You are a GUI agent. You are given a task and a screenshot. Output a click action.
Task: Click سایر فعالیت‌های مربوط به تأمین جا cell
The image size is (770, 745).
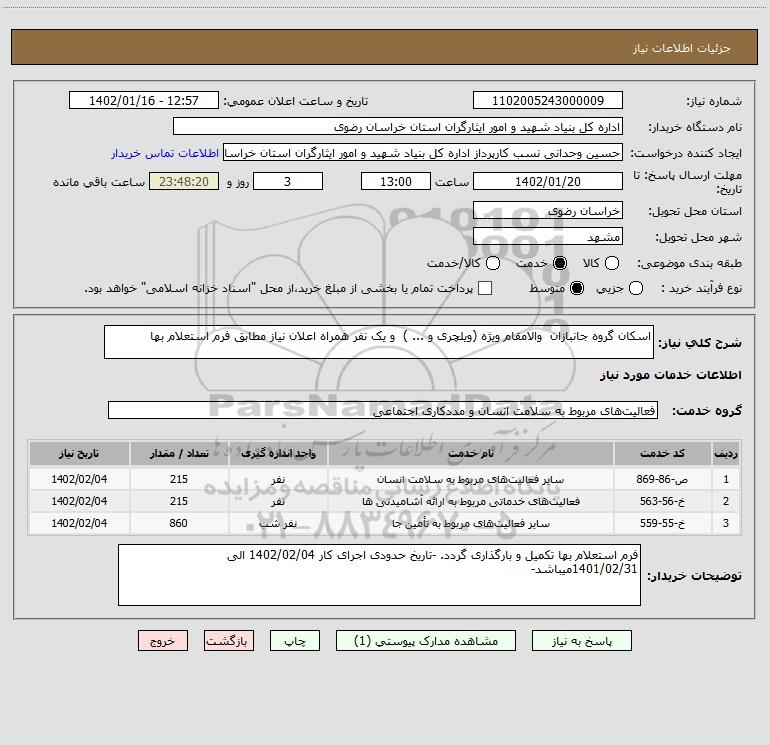pos(470,524)
